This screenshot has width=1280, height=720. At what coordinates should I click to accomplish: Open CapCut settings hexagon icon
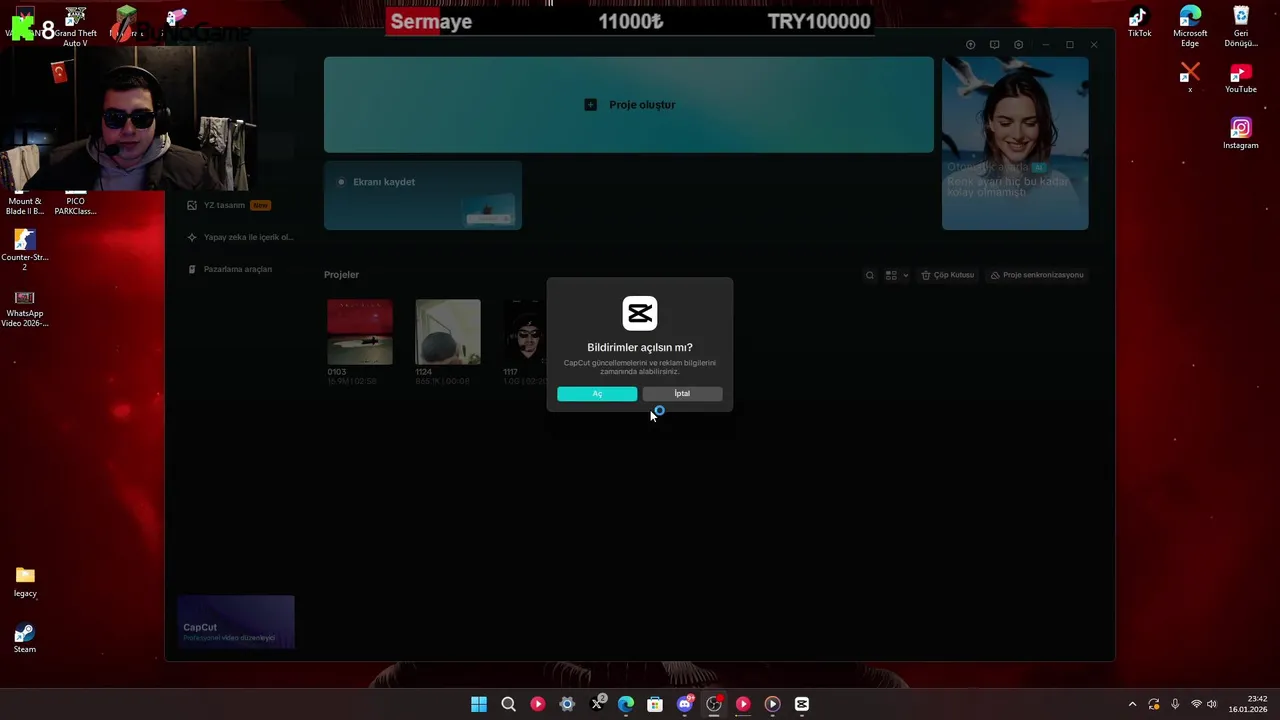tap(1018, 45)
